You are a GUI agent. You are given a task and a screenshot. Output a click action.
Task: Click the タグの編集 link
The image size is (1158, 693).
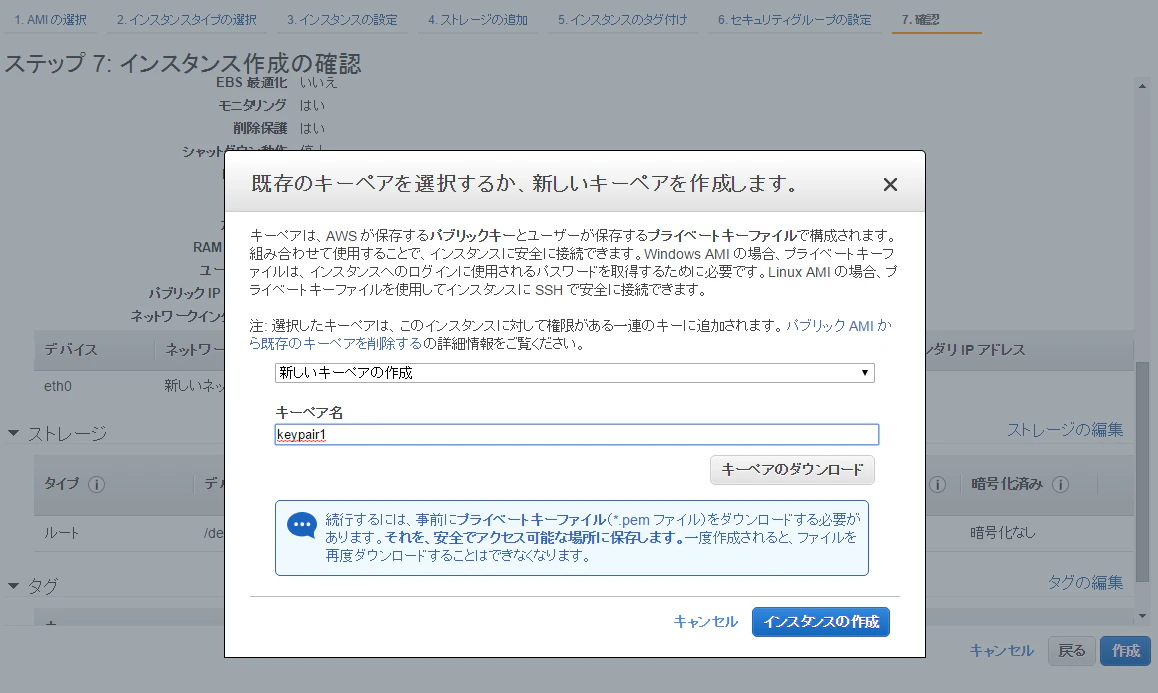(x=1085, y=583)
